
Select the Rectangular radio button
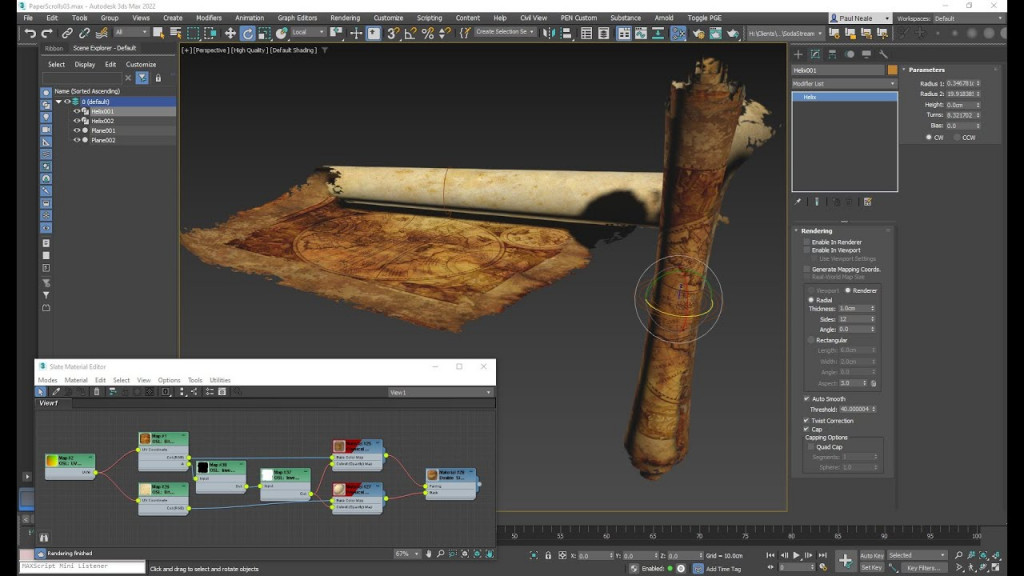point(808,338)
